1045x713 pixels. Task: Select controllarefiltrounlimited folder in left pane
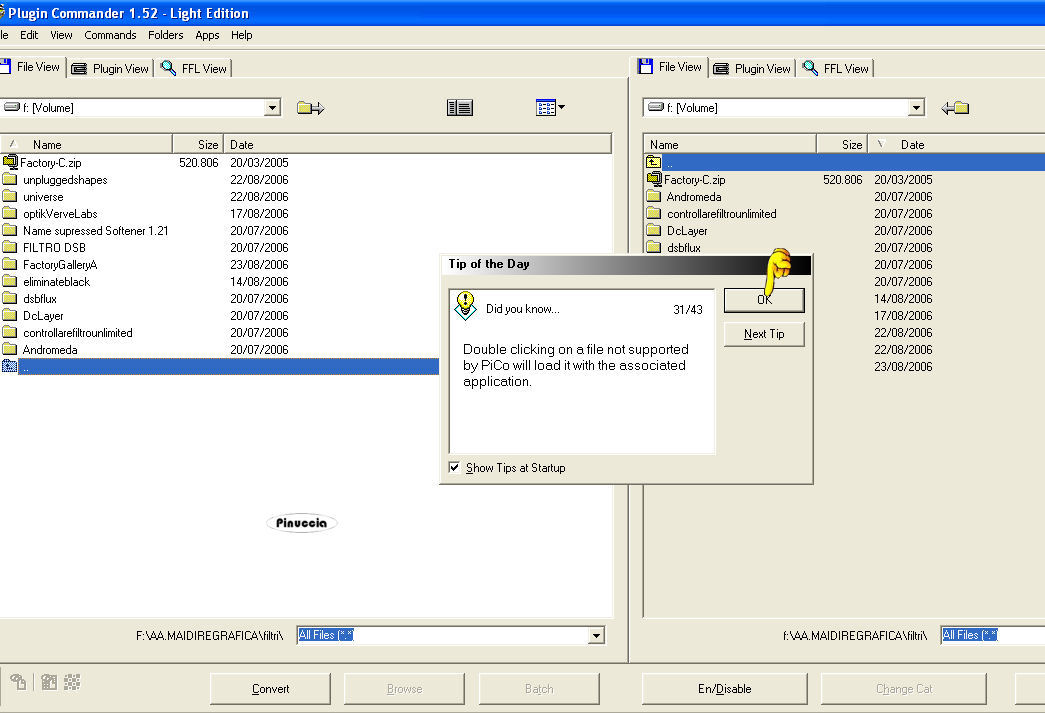[x=77, y=333]
